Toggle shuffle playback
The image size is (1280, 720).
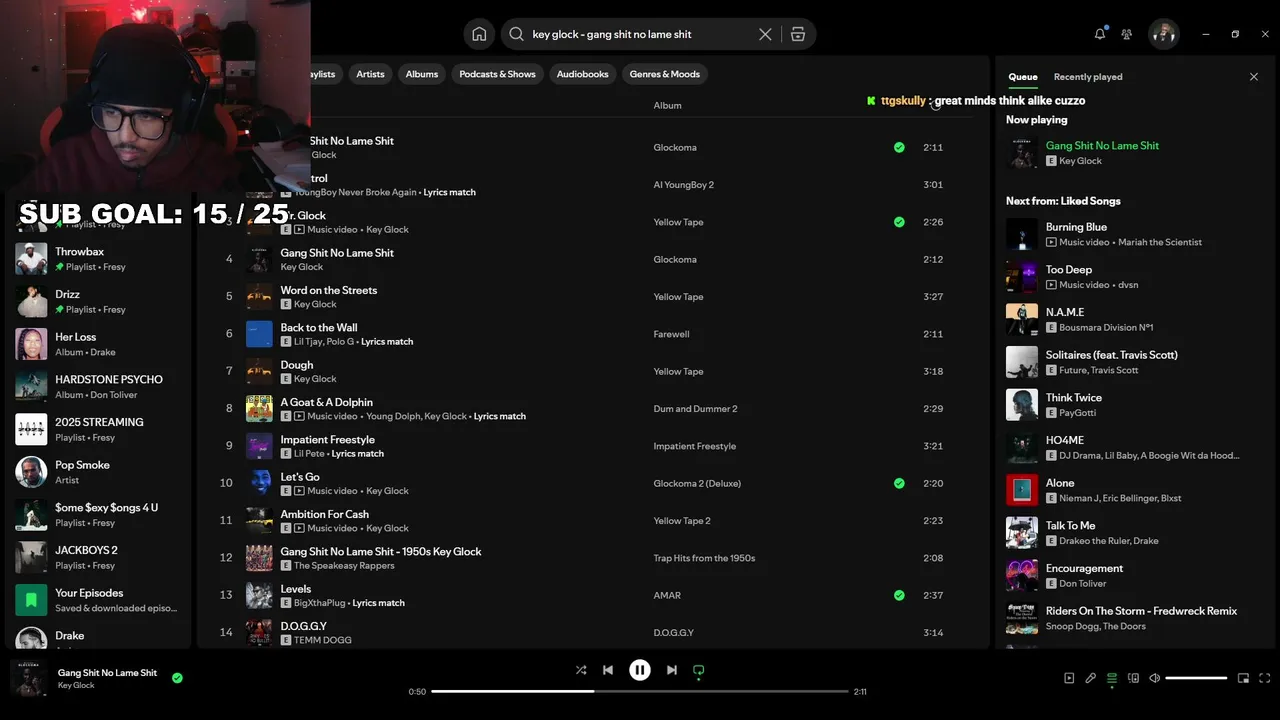581,670
